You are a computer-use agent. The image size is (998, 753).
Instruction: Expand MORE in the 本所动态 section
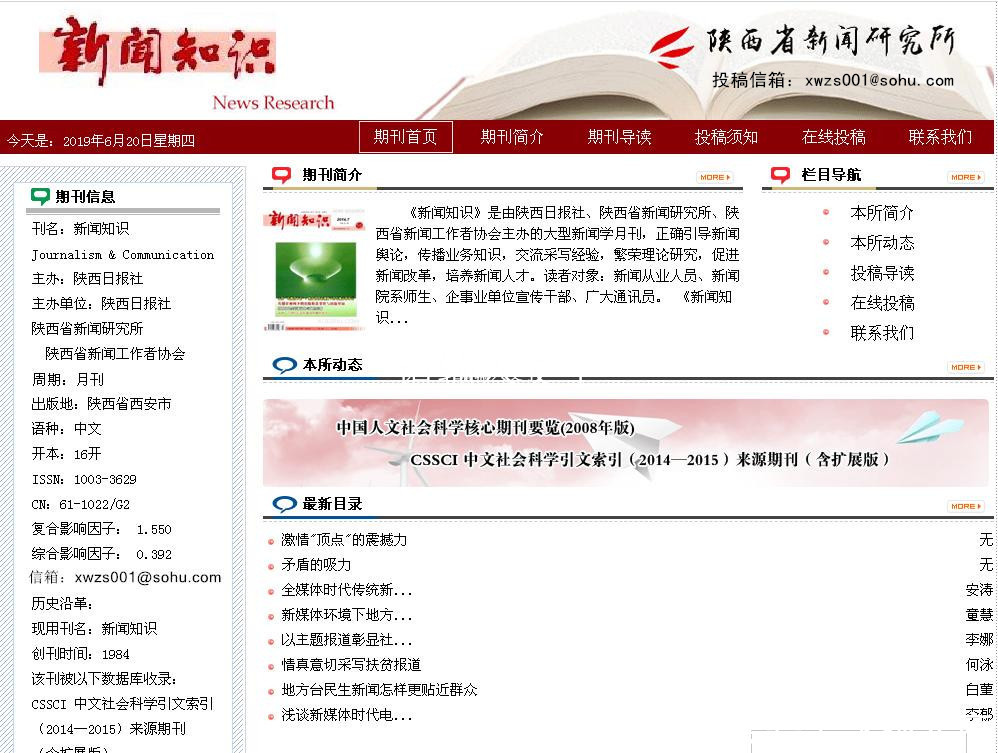coord(966,367)
